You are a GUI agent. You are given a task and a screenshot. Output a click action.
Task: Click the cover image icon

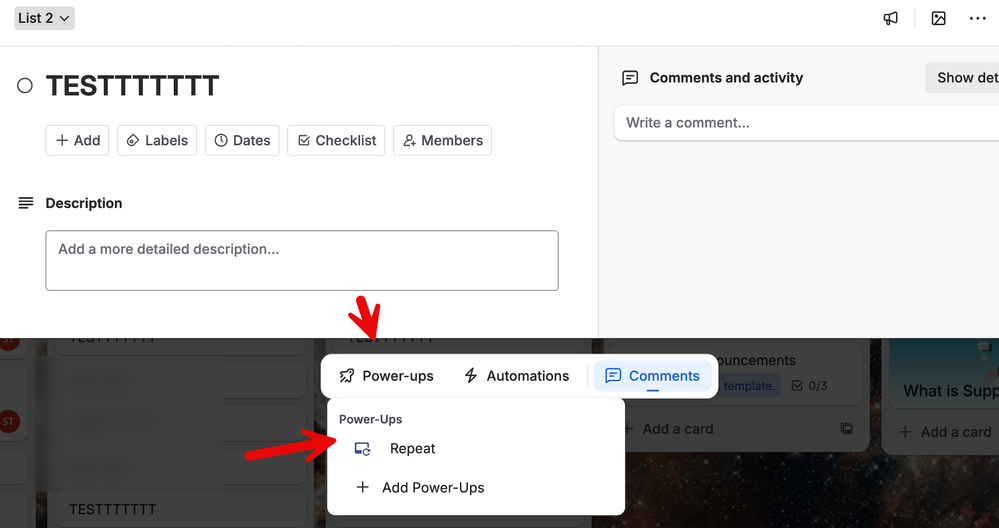[938, 18]
